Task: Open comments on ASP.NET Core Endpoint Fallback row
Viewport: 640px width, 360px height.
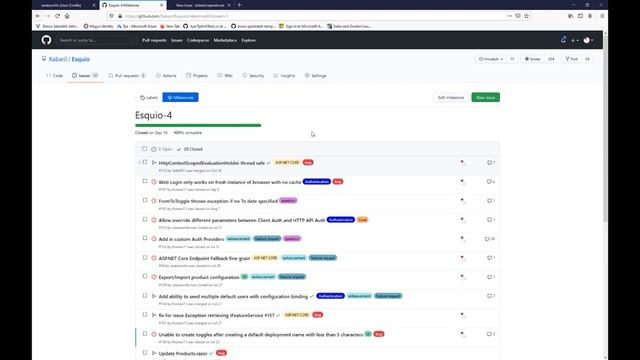Action: point(491,258)
